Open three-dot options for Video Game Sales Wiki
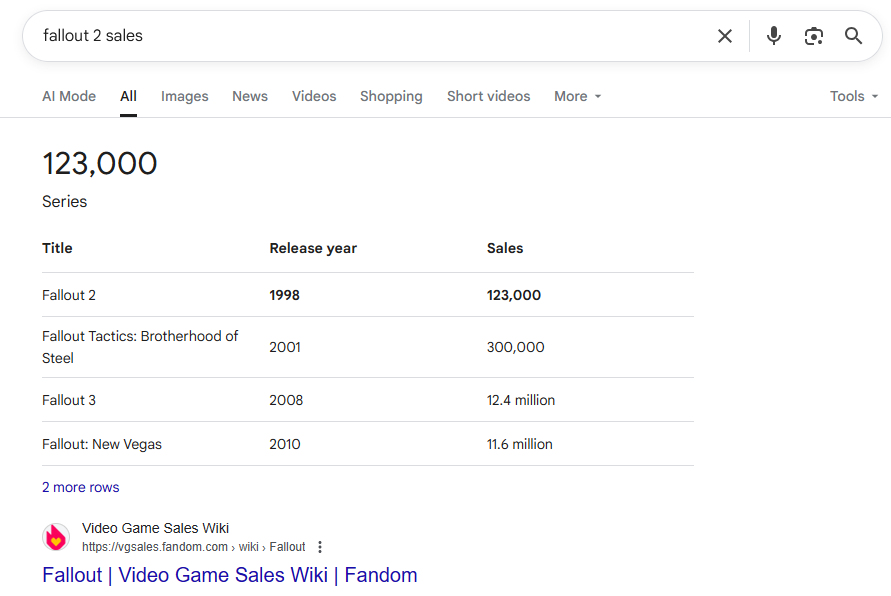This screenshot has width=891, height=596. [x=320, y=547]
